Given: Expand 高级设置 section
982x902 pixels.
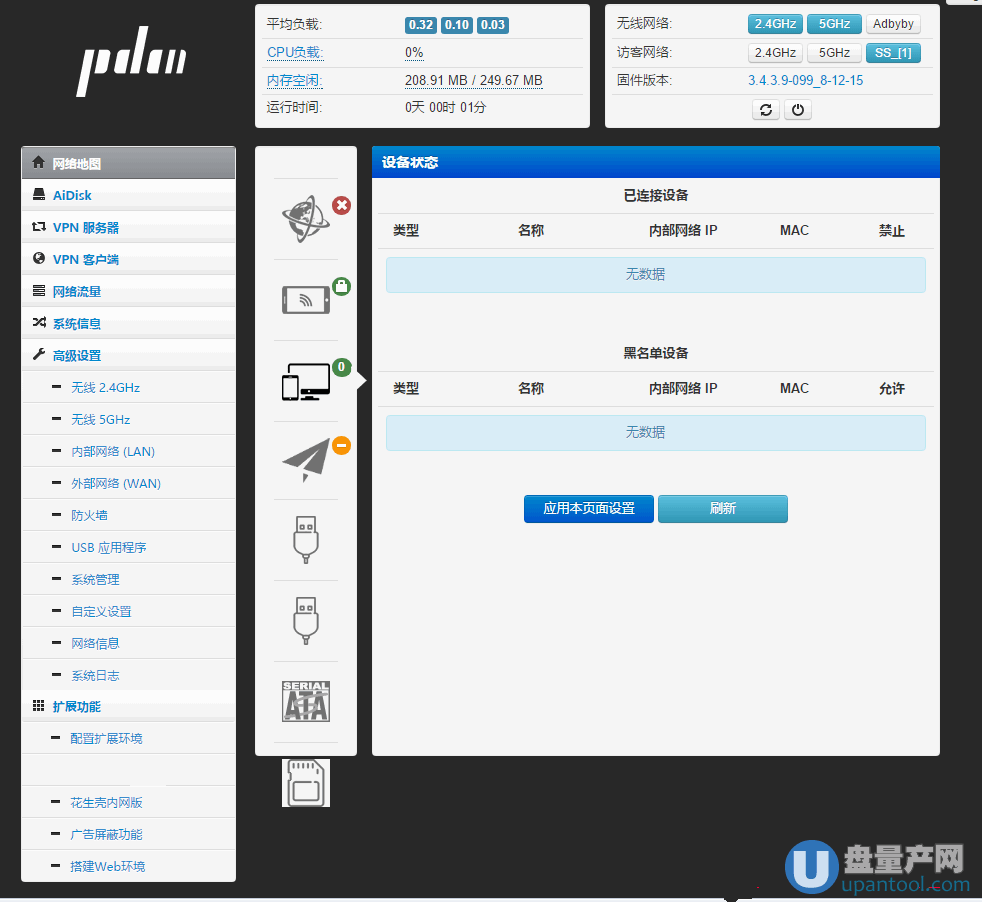Looking at the screenshot, I should [128, 355].
